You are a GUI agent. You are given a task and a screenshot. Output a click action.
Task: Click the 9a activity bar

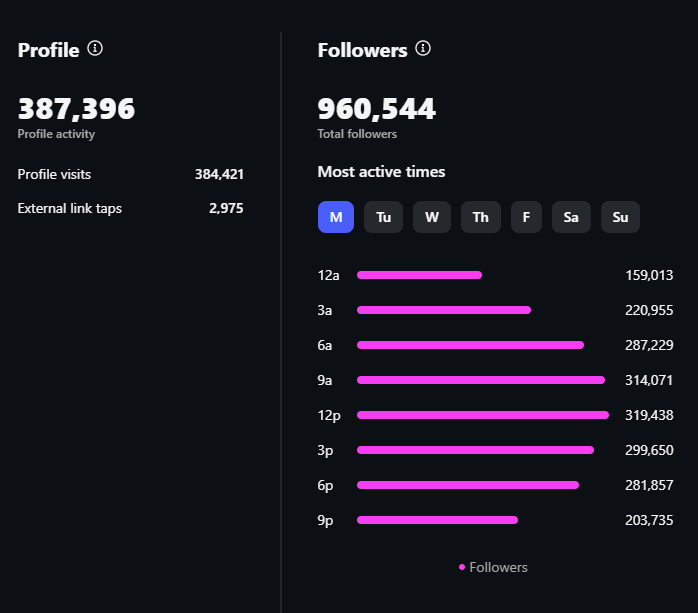click(481, 380)
